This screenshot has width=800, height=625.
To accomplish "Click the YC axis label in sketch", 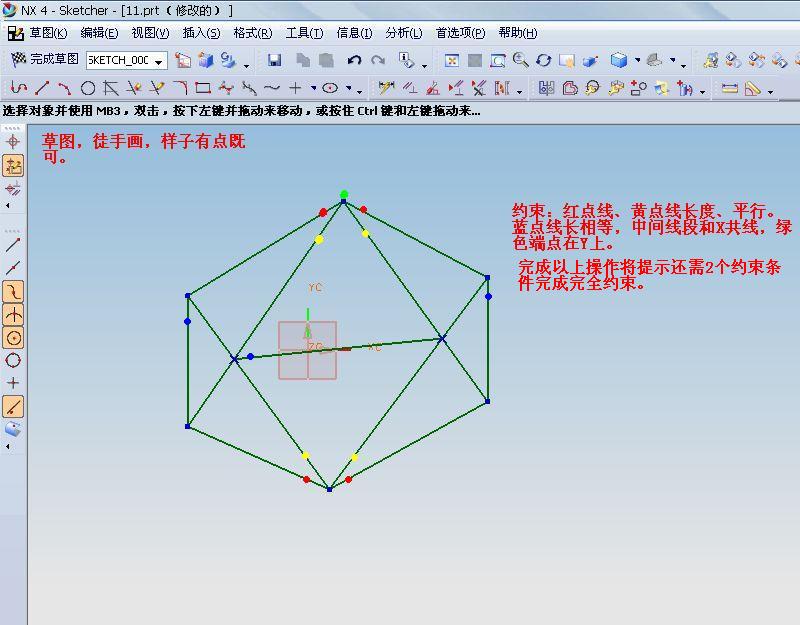I will point(315,288).
